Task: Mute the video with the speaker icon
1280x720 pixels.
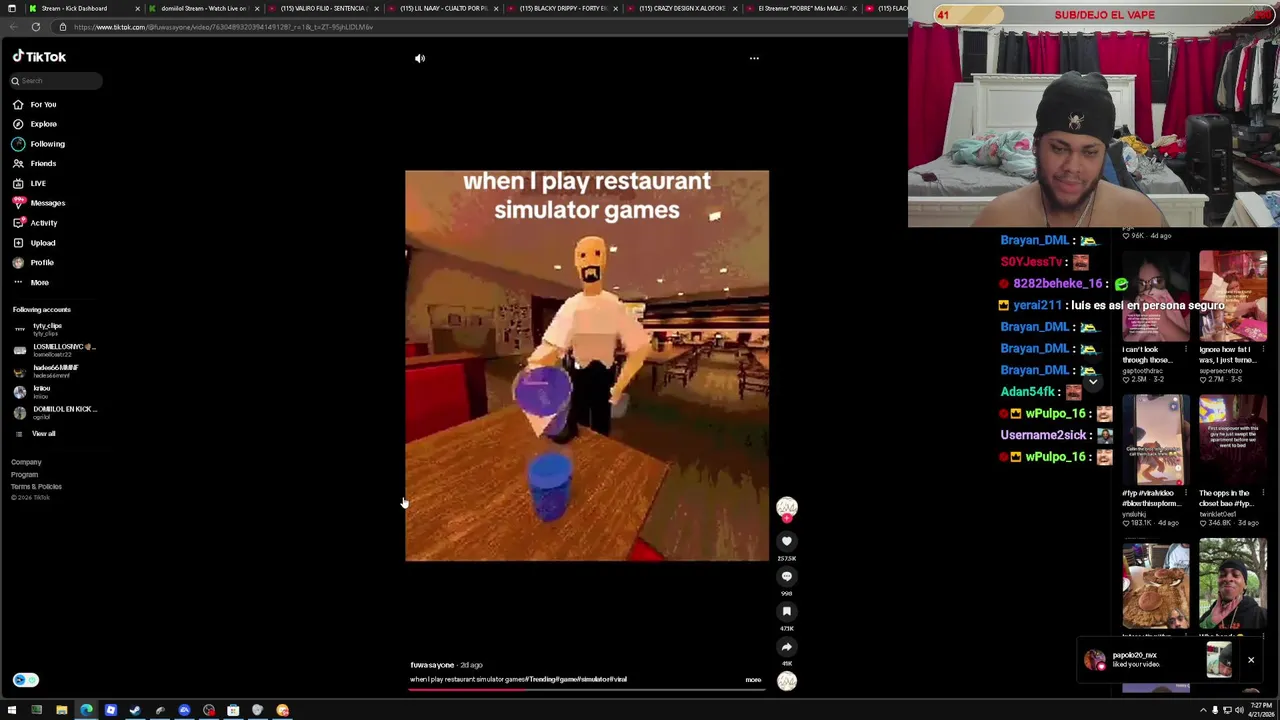Action: [x=420, y=58]
